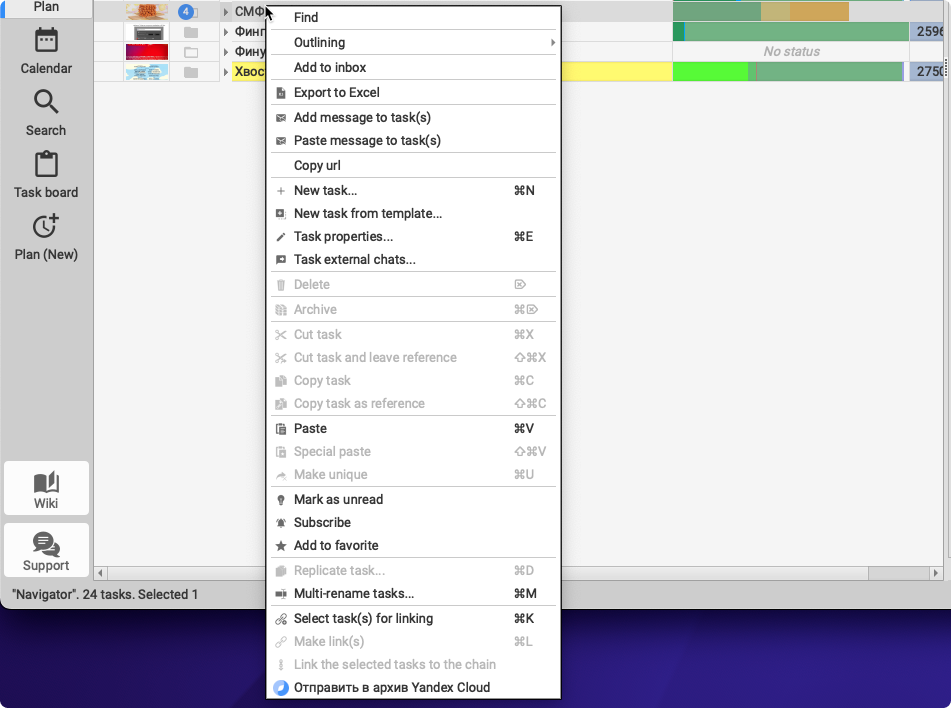Expand the Outlining submenu

(x=319, y=42)
